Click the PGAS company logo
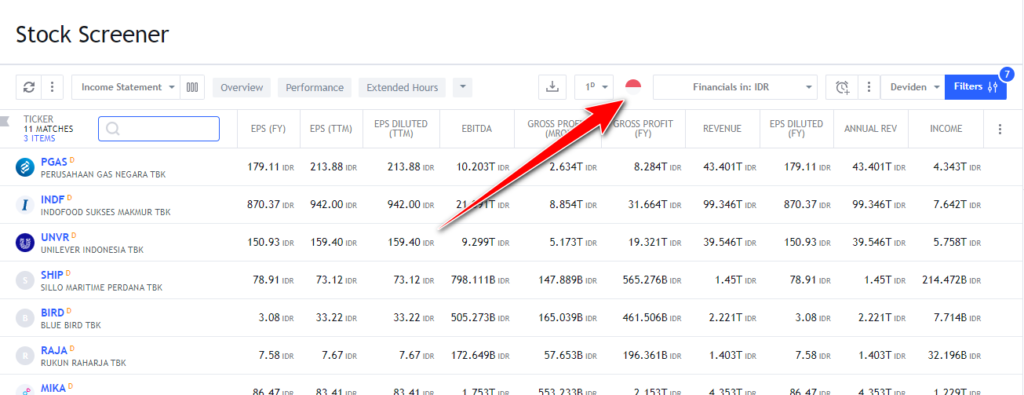Image resolution: width=1024 pixels, height=395 pixels. [x=25, y=168]
